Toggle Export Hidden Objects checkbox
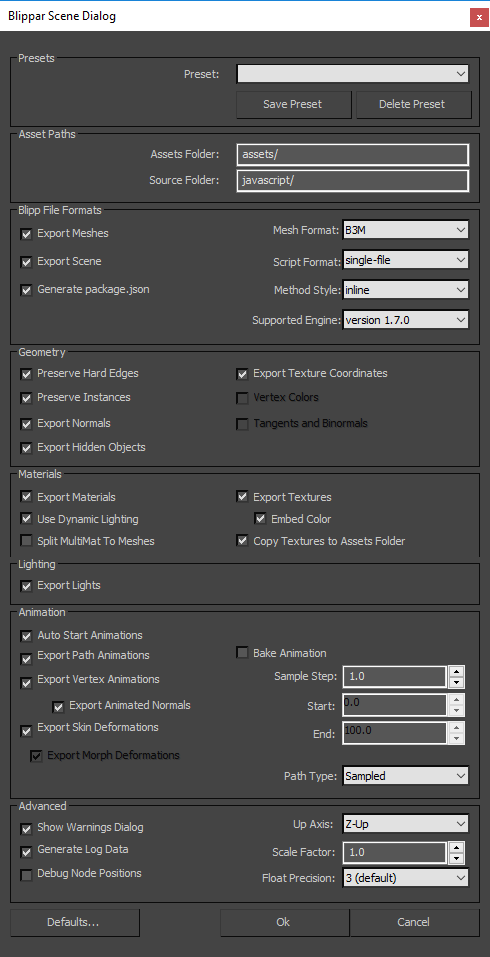The width and height of the screenshot is (490, 957). point(26,448)
